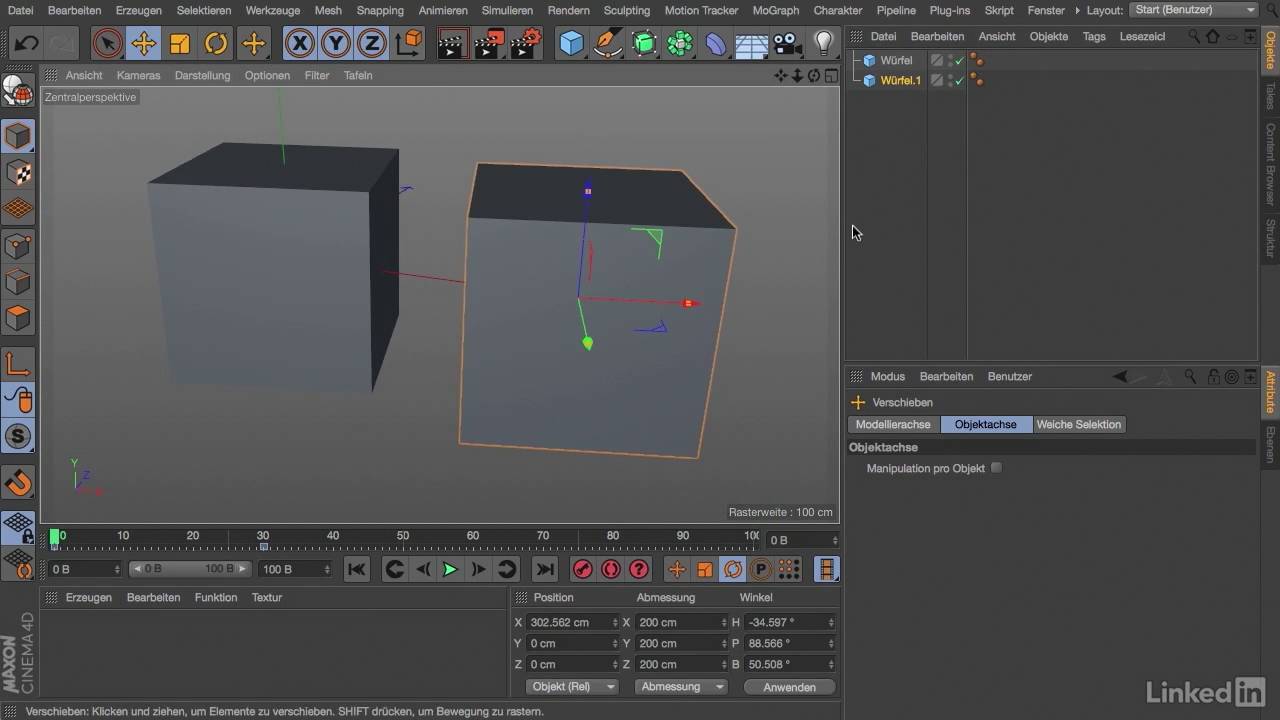Image resolution: width=1280 pixels, height=720 pixels.
Task: Add a cube primitive object
Action: [571, 44]
